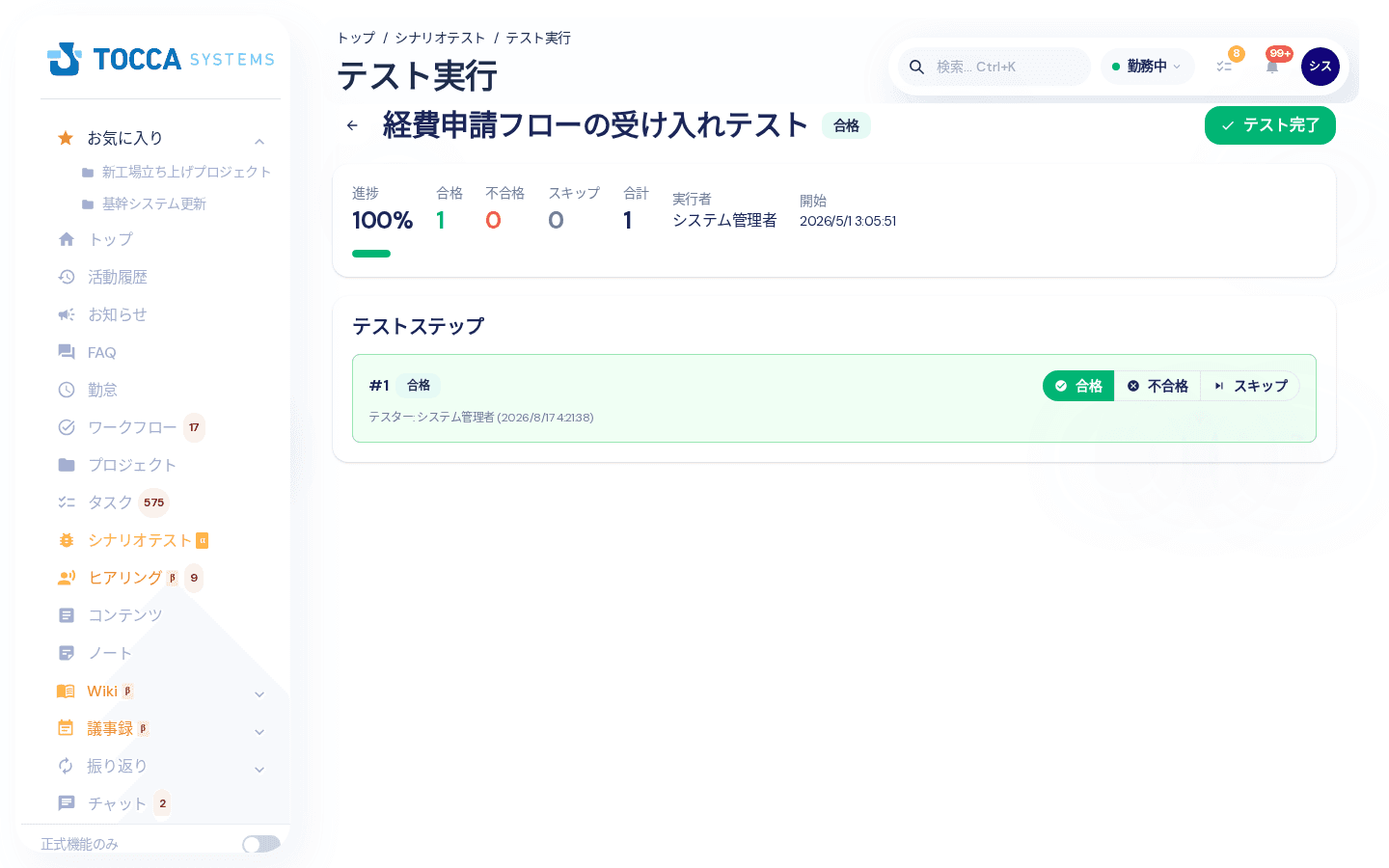Expand the 議事録 submenu chevron

[x=259, y=732]
